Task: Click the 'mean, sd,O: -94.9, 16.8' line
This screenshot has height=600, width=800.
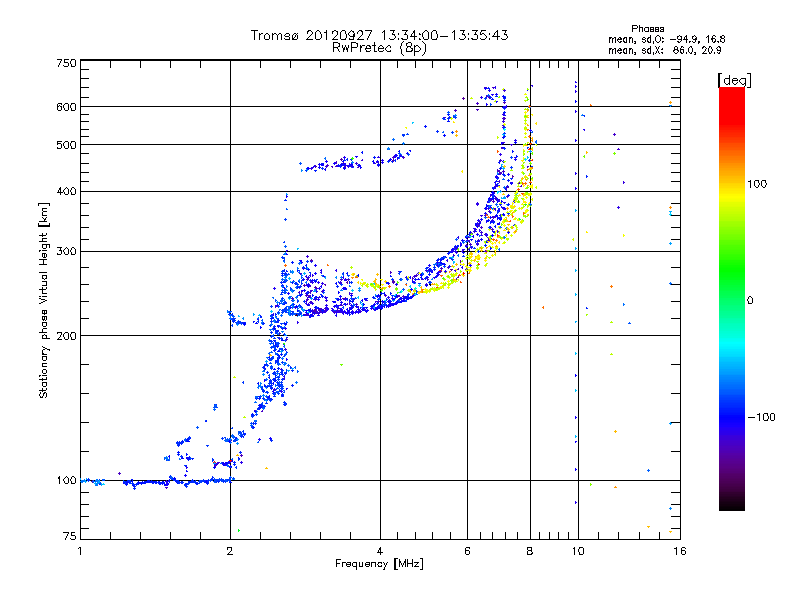Action: tap(666, 39)
